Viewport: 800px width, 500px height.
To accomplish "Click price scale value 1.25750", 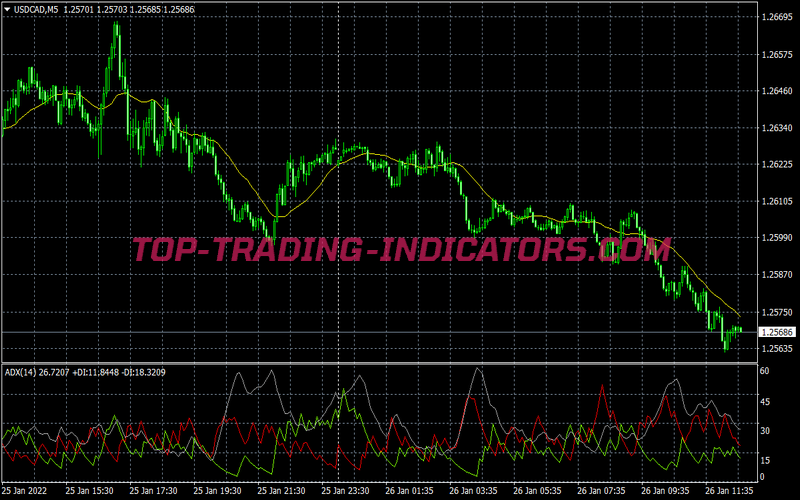I will point(777,312).
